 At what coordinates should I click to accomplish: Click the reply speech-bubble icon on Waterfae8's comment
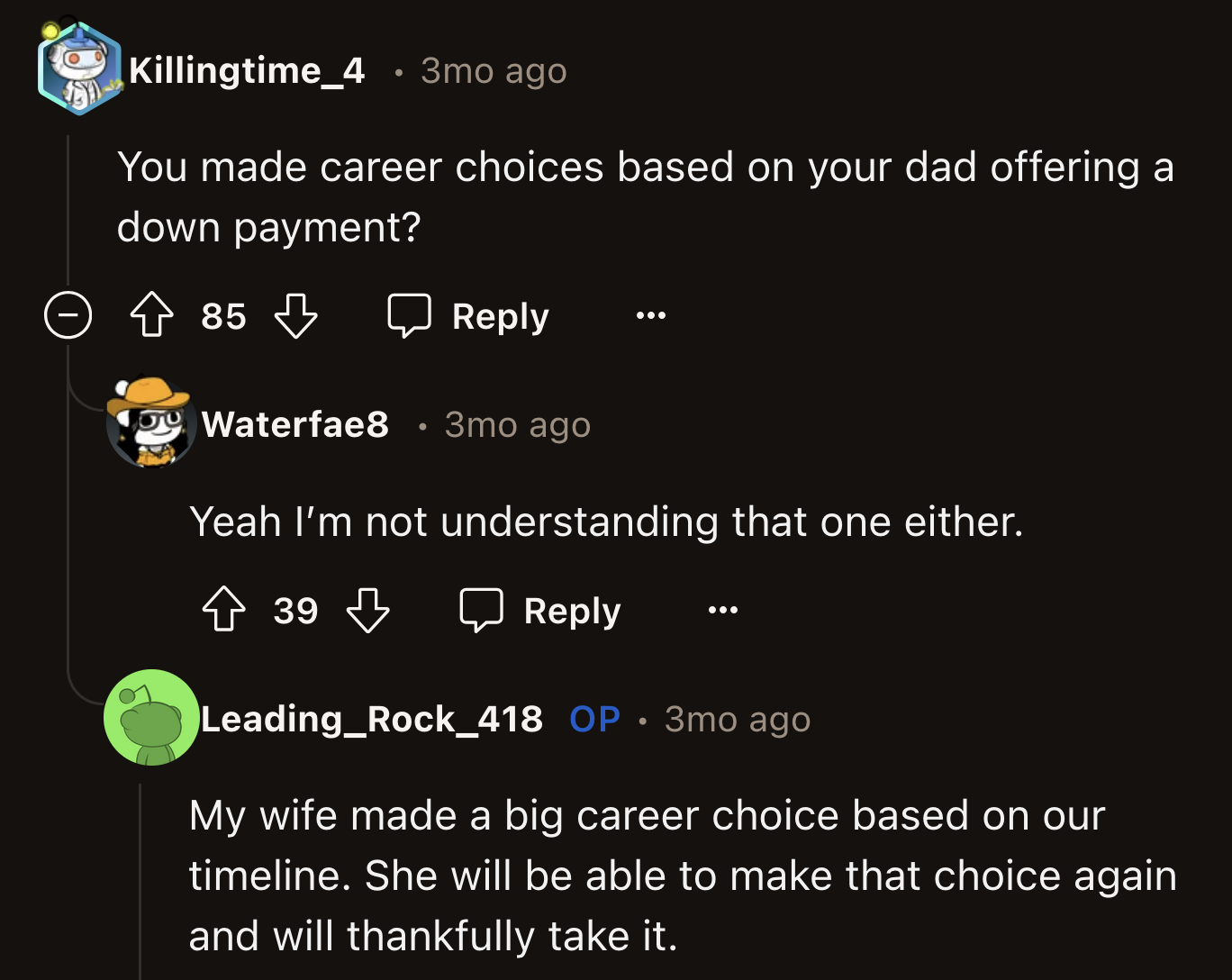pos(482,610)
